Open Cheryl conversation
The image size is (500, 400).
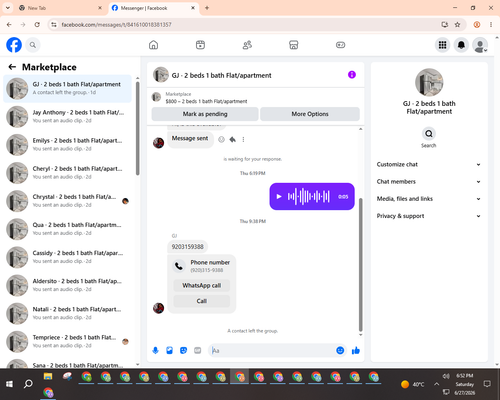[x=68, y=173]
